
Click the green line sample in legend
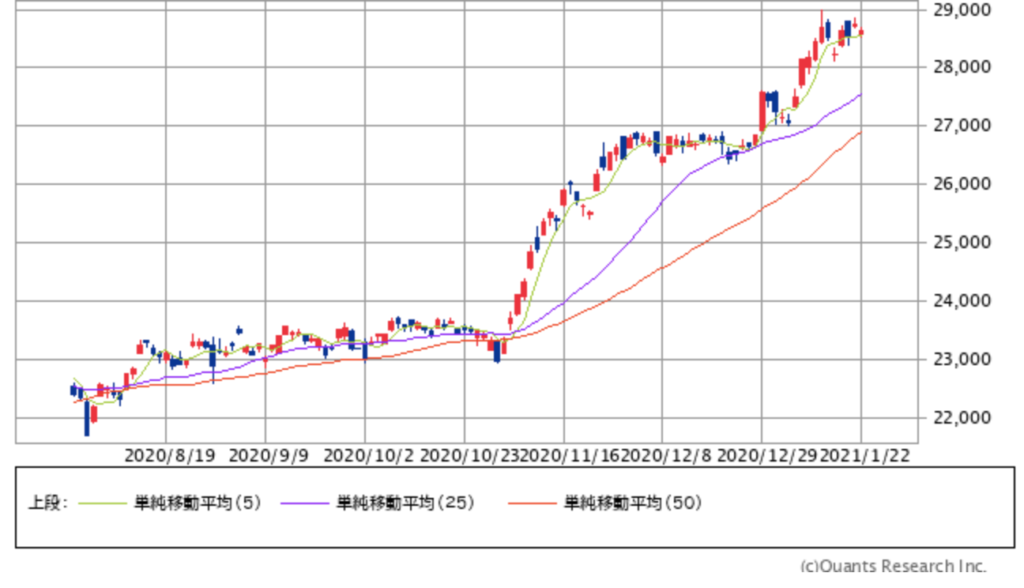pos(102,503)
